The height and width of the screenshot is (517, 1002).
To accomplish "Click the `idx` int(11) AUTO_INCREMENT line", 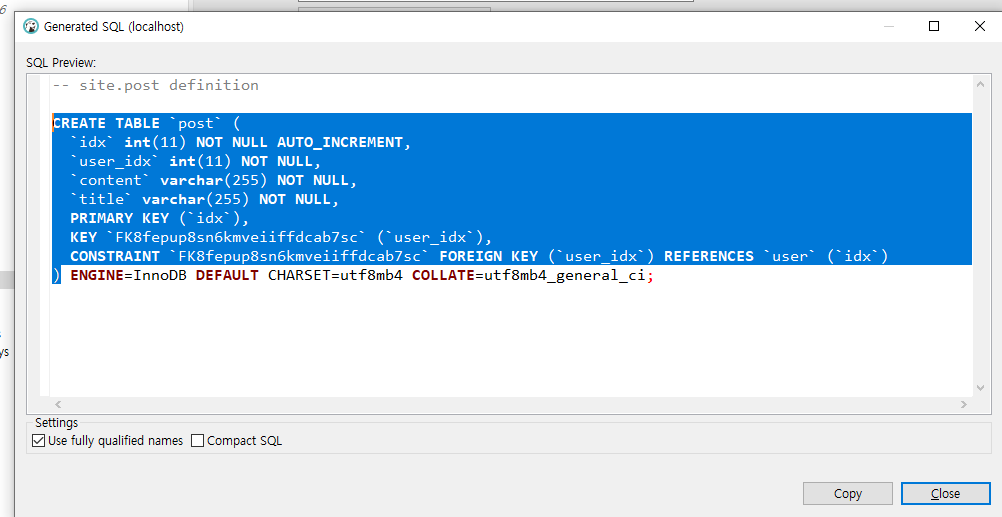I will pyautogui.click(x=240, y=143).
